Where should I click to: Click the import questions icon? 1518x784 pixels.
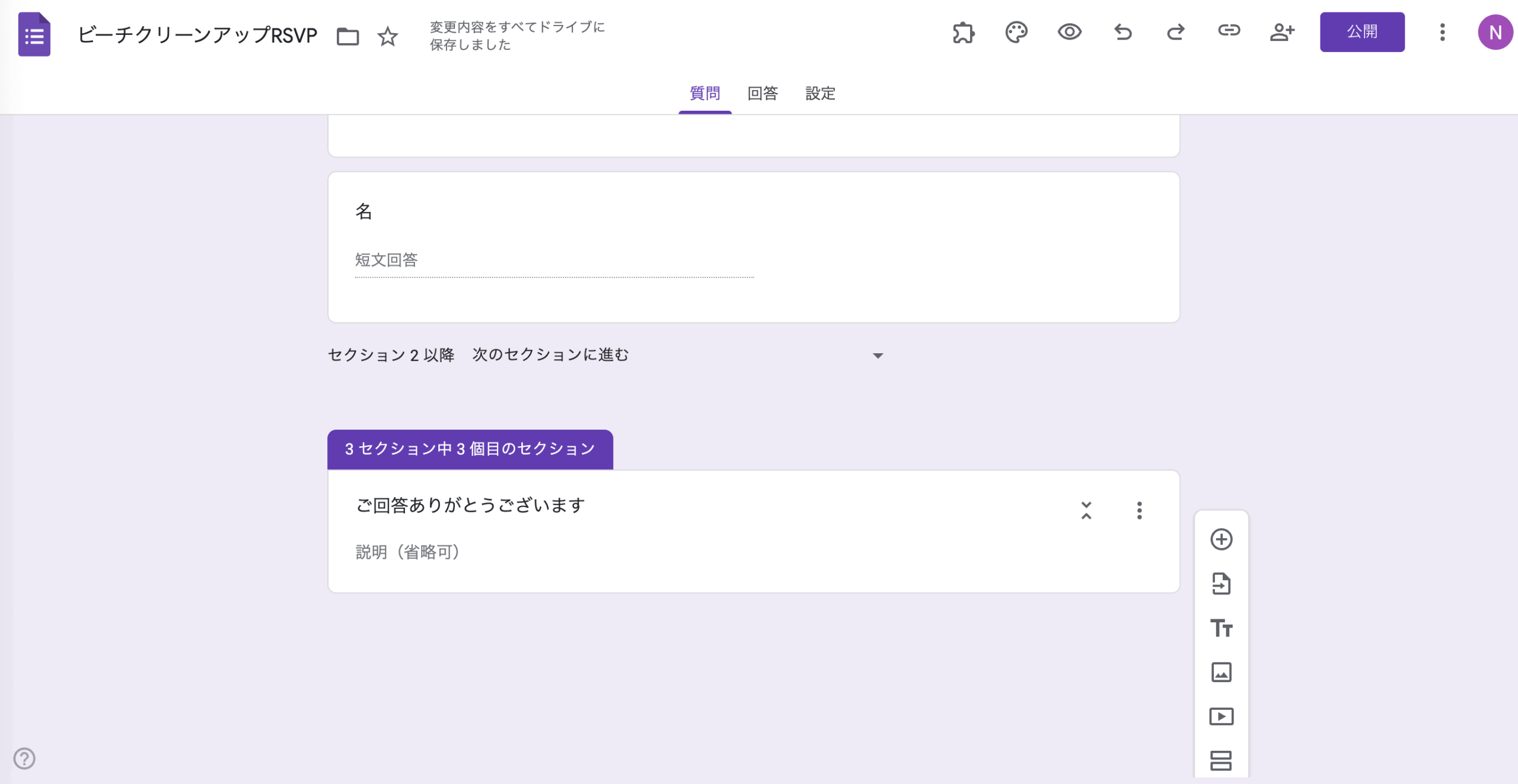click(x=1221, y=584)
